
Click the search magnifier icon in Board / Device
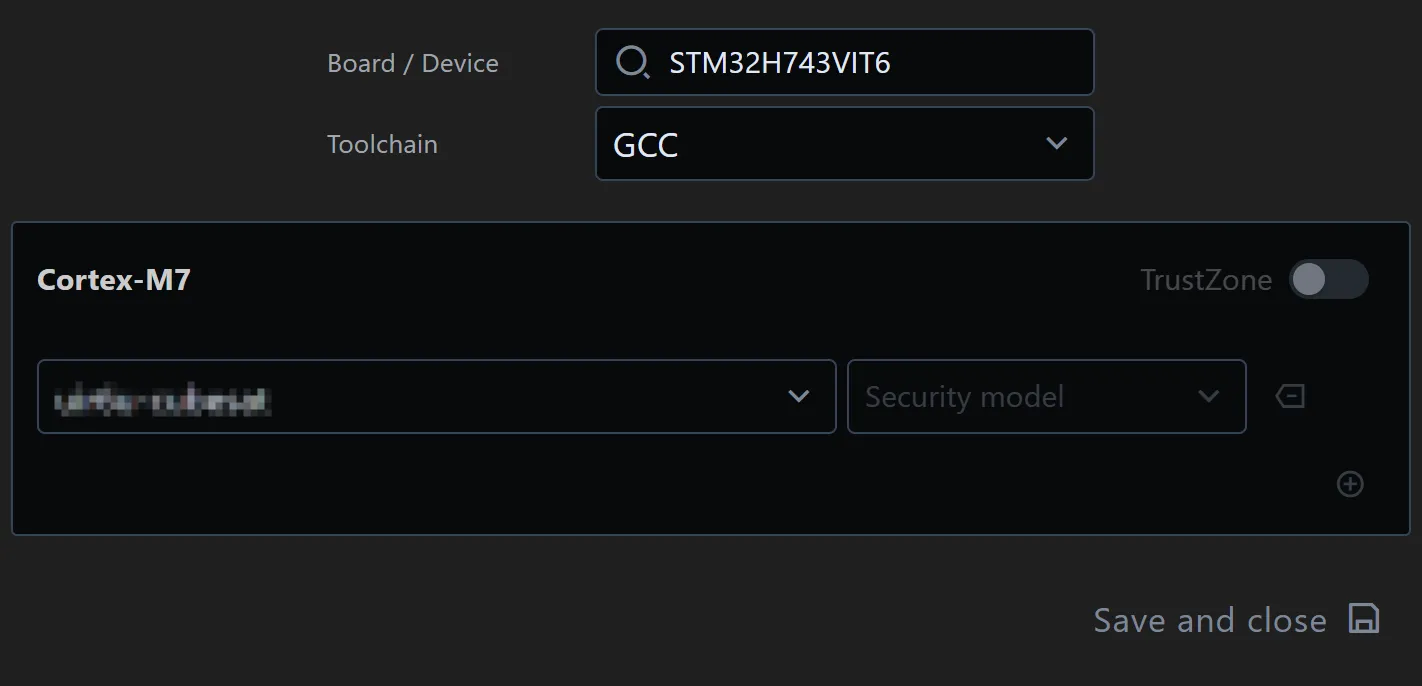coord(632,63)
